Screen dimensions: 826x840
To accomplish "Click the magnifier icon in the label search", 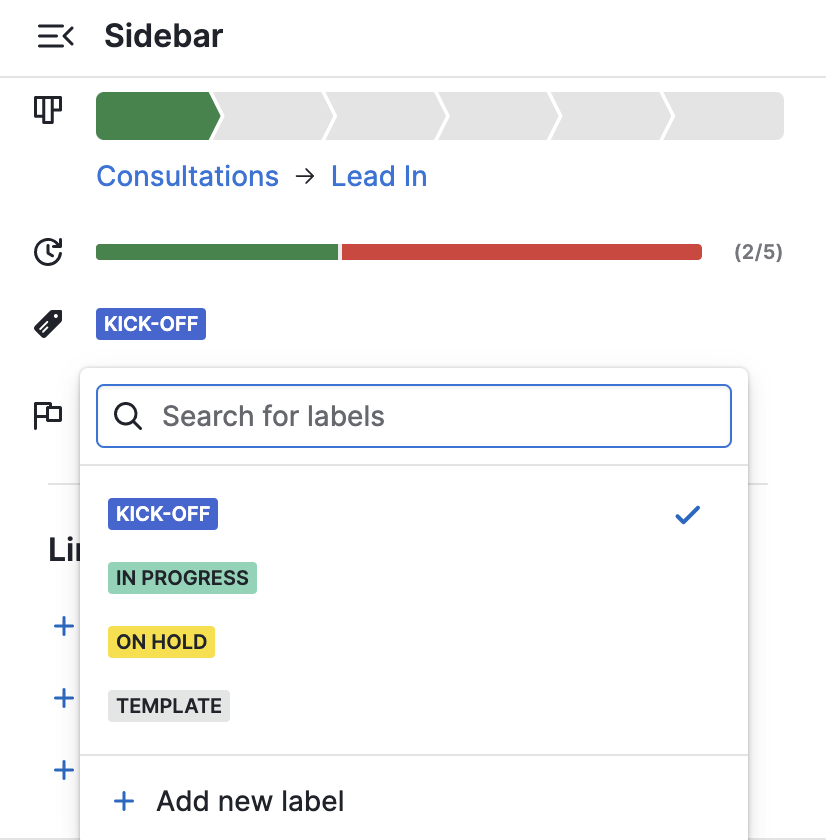I will pos(128,416).
